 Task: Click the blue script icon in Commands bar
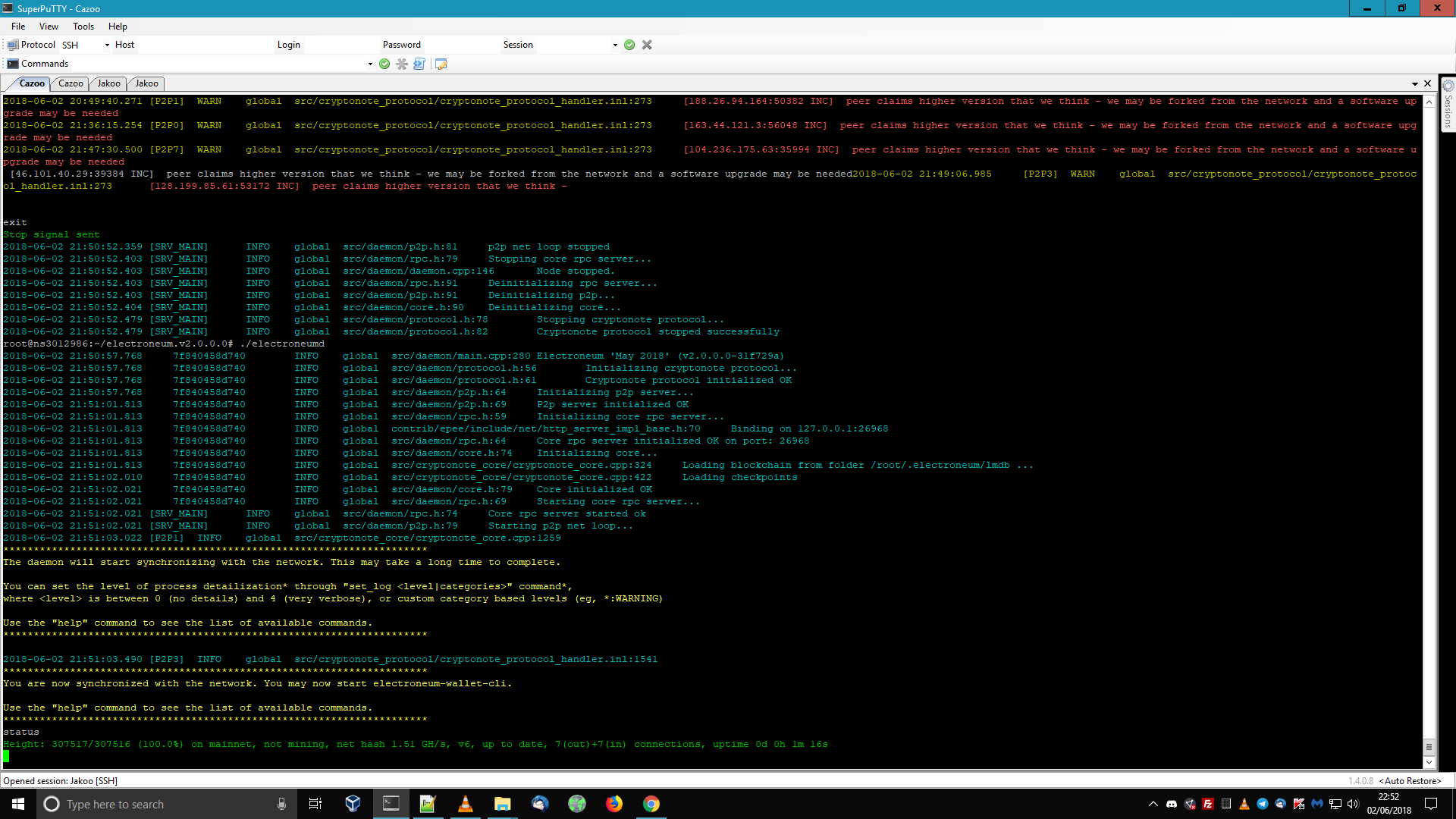tap(419, 64)
